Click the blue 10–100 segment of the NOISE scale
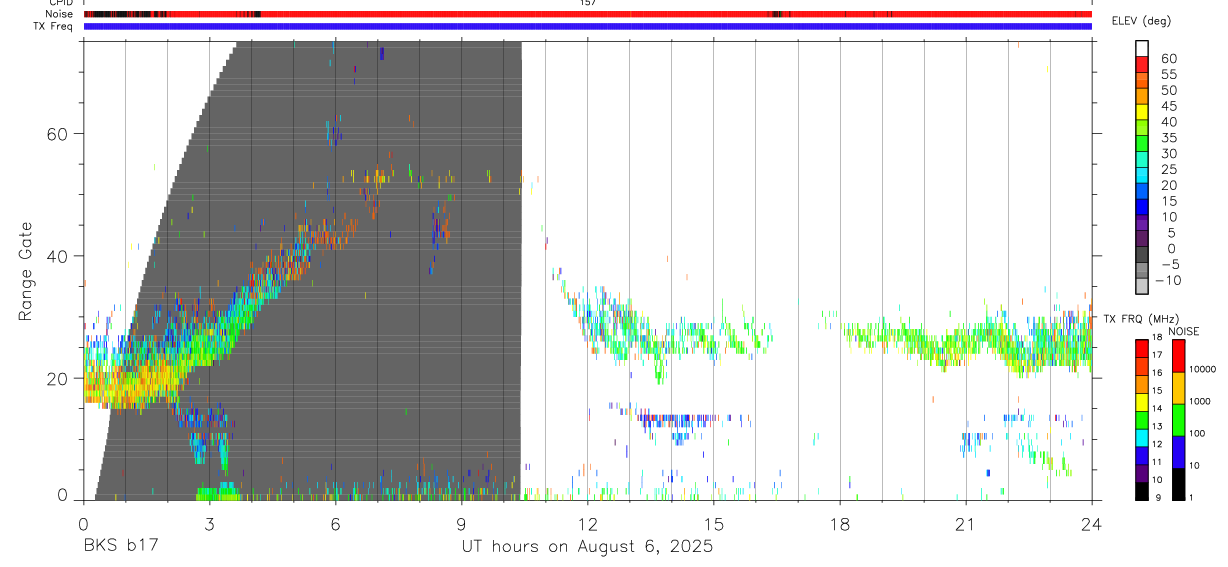The height and width of the screenshot is (567, 1228). 1179,452
